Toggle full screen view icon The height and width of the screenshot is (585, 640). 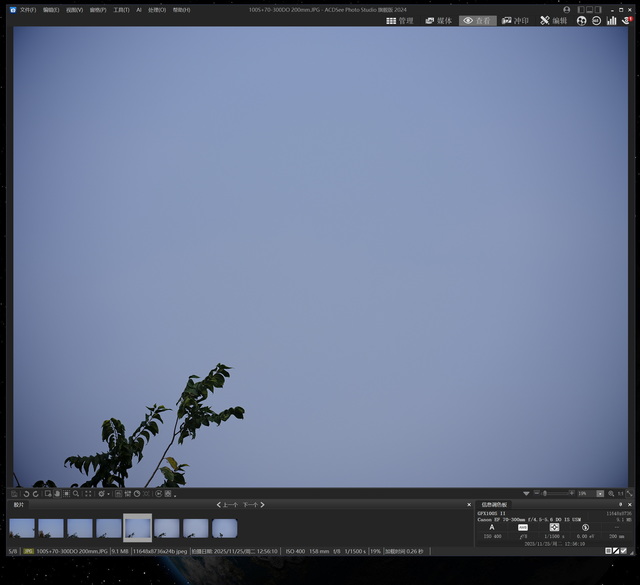[x=628, y=494]
